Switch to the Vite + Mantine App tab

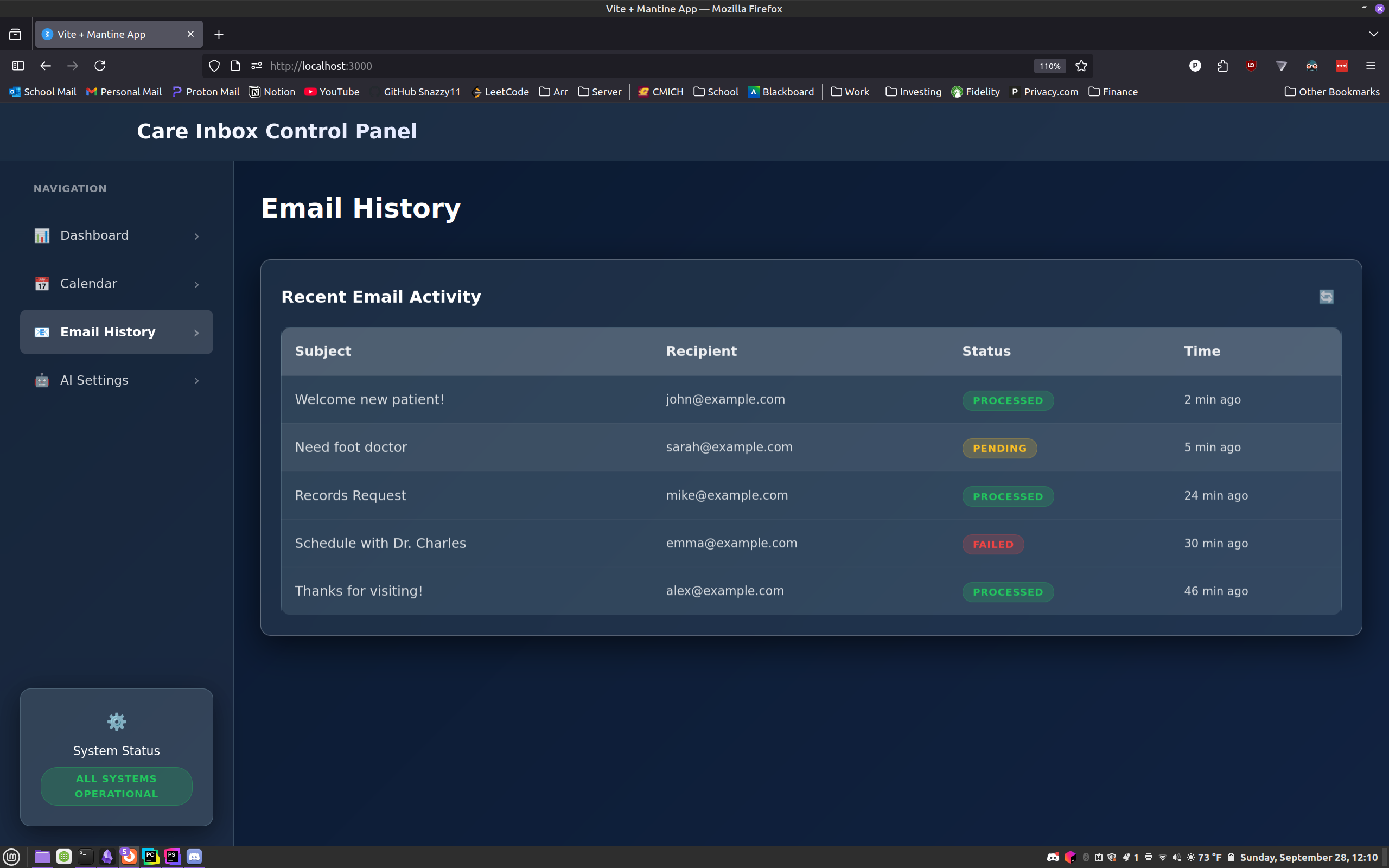click(x=109, y=34)
